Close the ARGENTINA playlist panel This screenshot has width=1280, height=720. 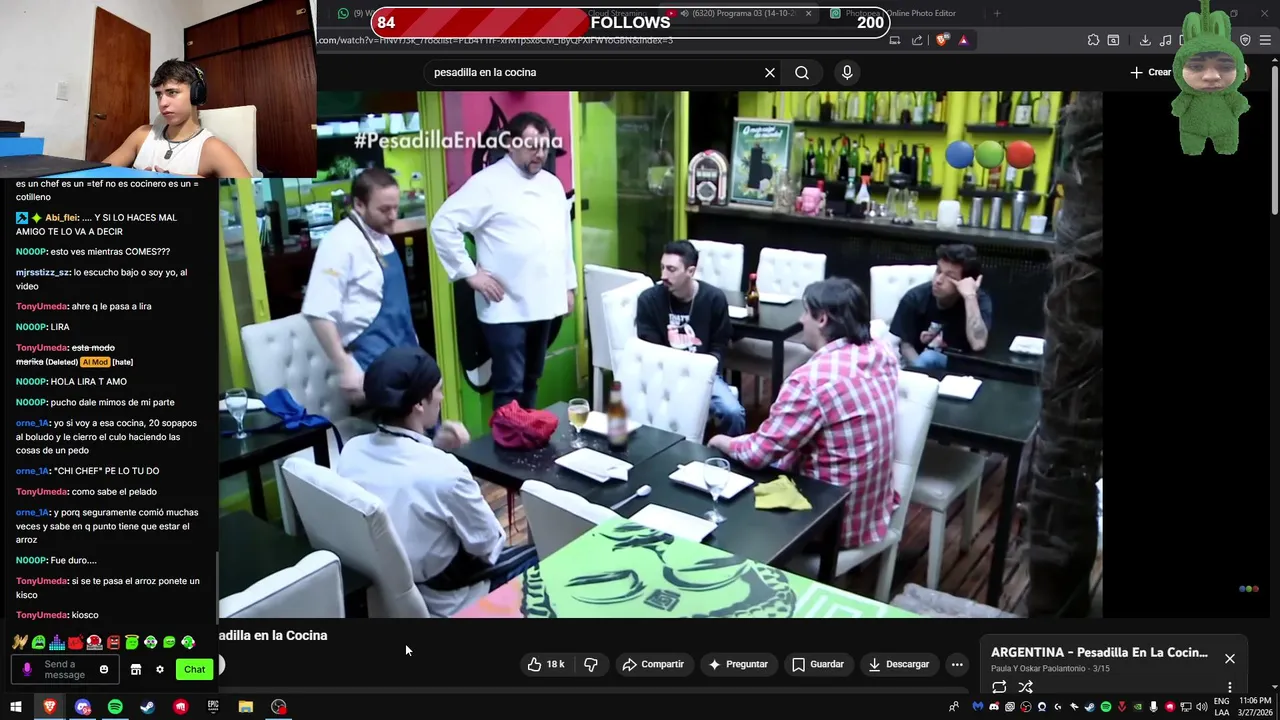click(1230, 658)
